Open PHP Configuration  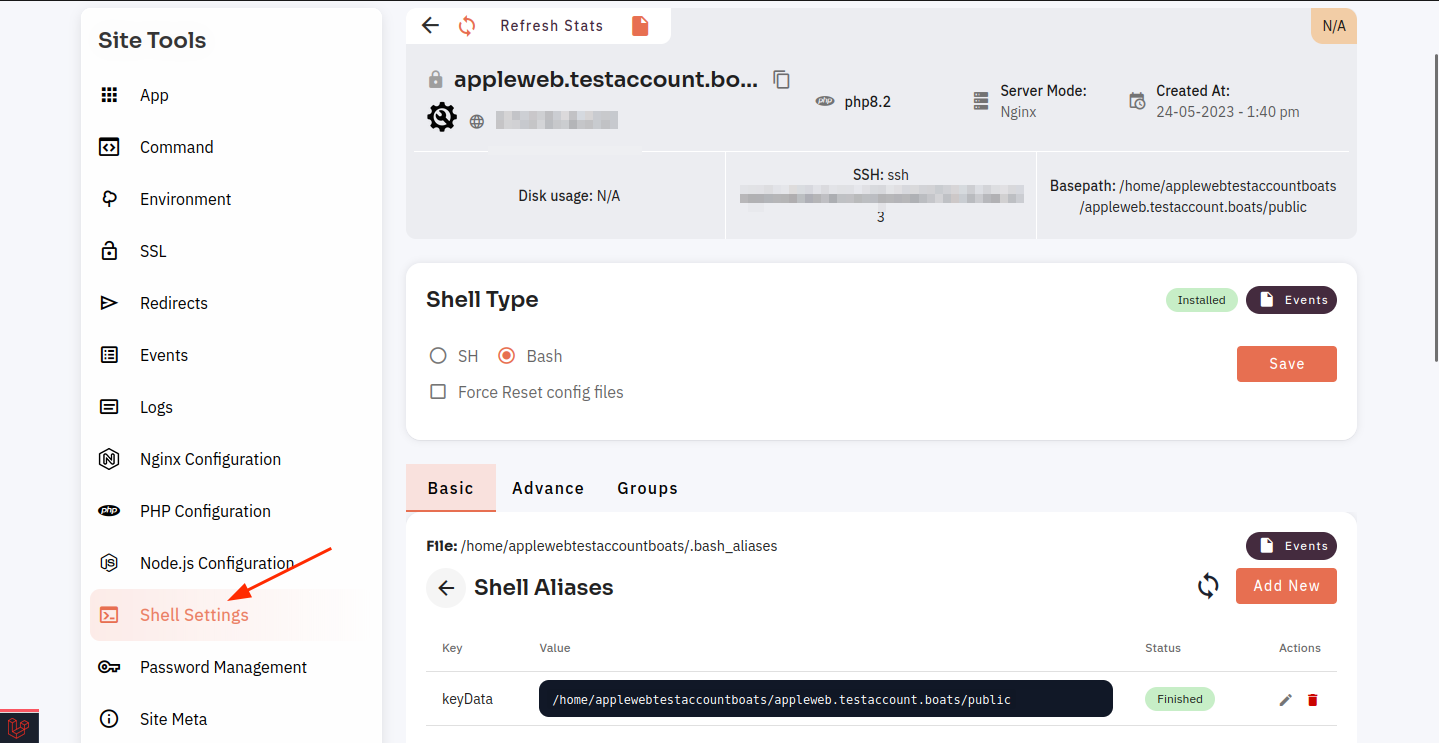pos(205,511)
